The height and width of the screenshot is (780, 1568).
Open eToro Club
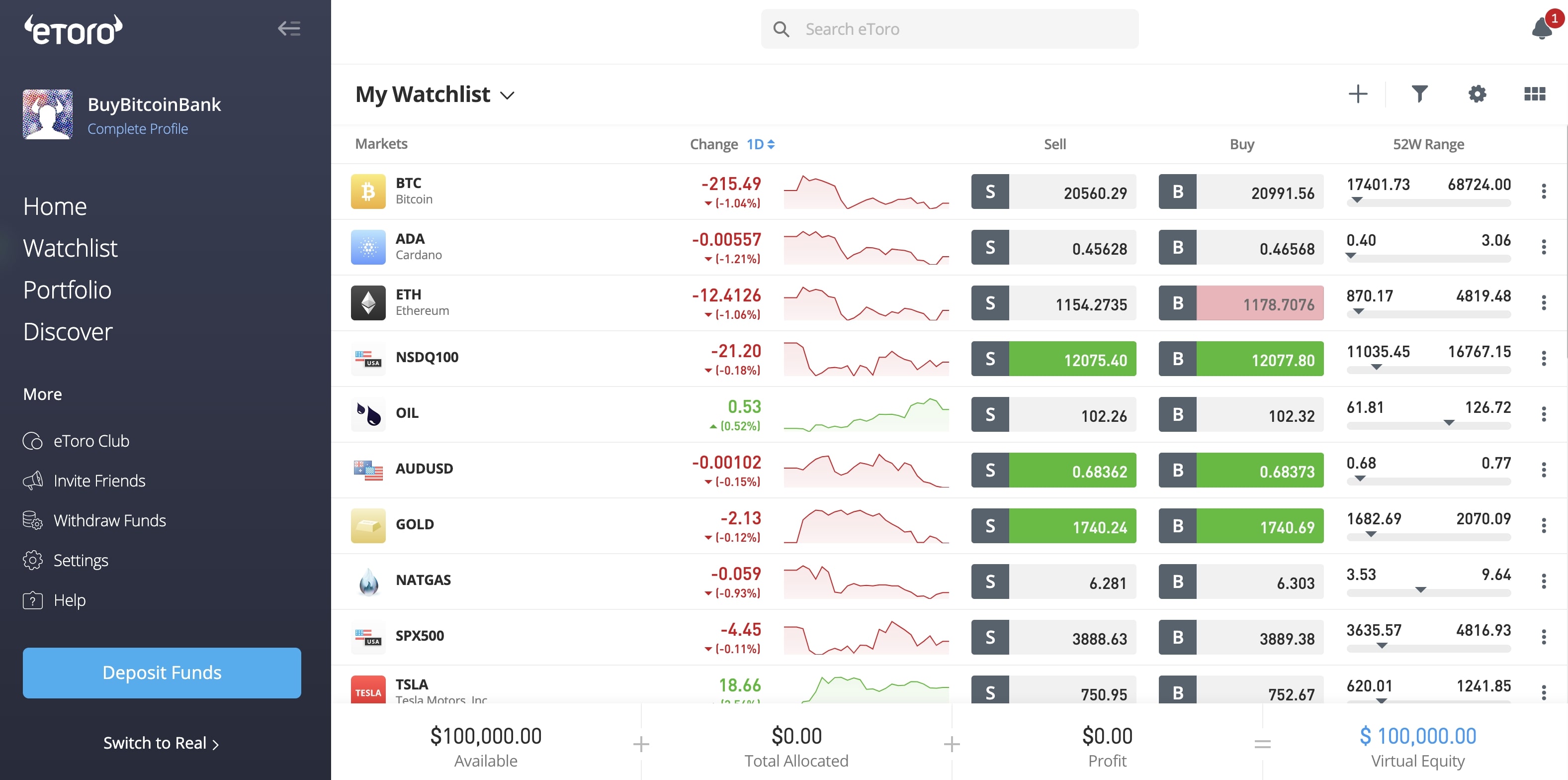[76, 441]
